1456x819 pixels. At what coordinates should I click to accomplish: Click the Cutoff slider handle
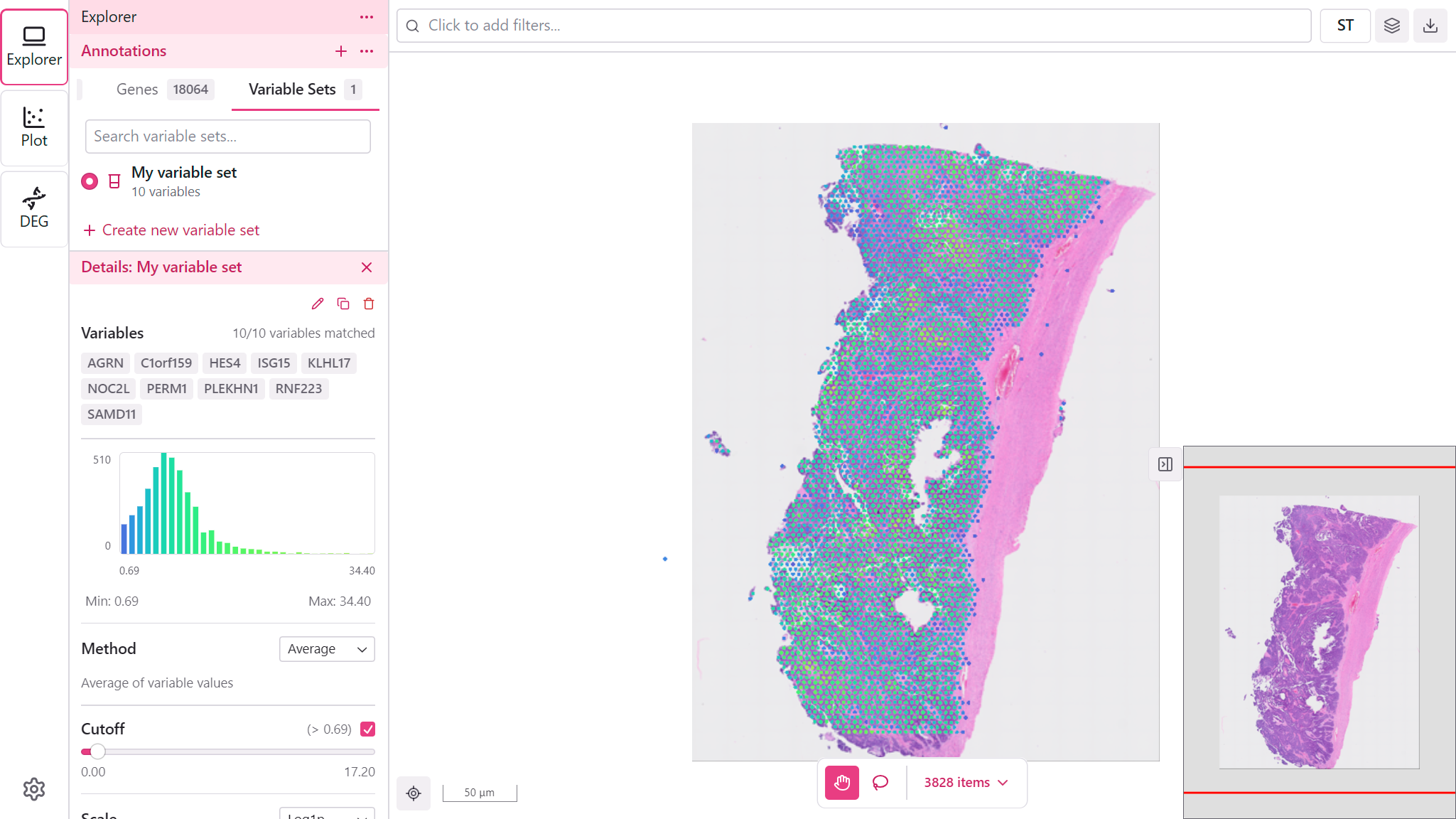pyautogui.click(x=98, y=751)
